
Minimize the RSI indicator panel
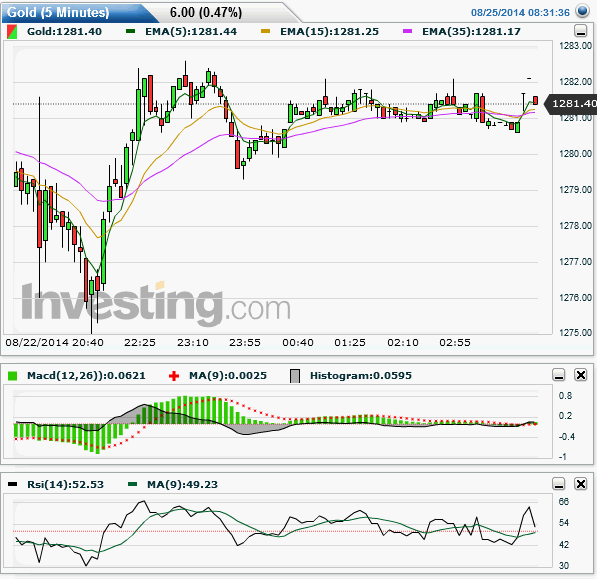point(559,484)
